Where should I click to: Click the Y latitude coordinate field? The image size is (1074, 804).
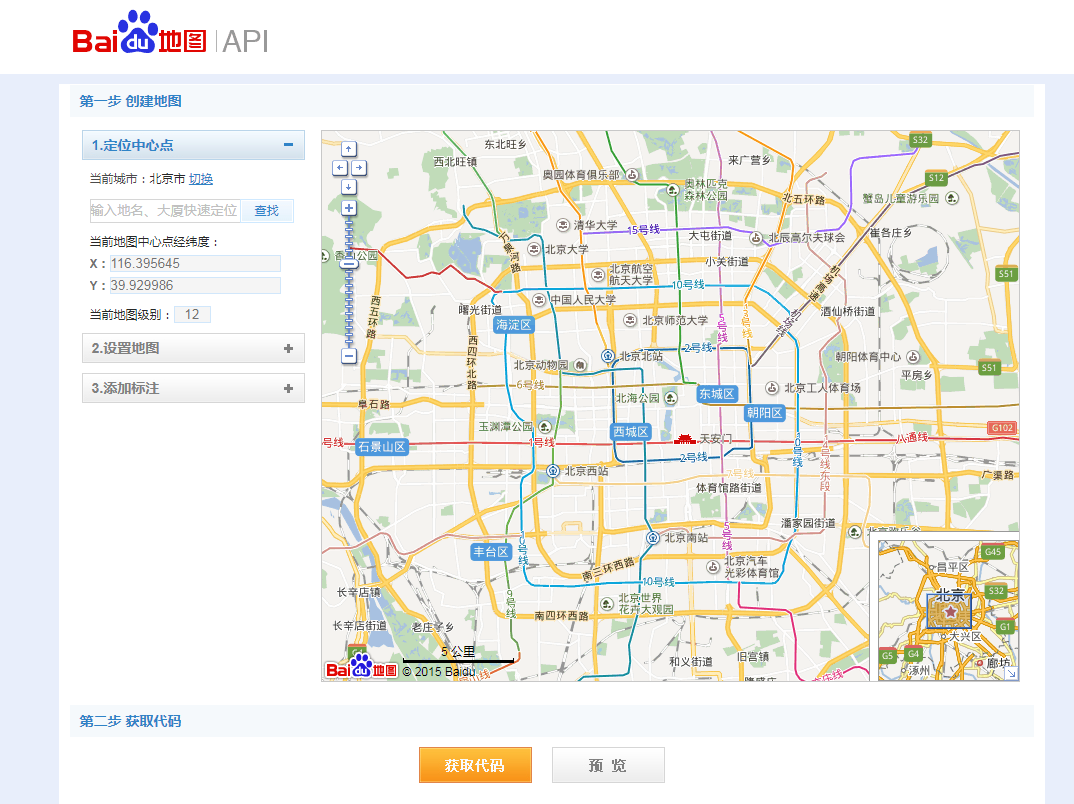tap(195, 285)
